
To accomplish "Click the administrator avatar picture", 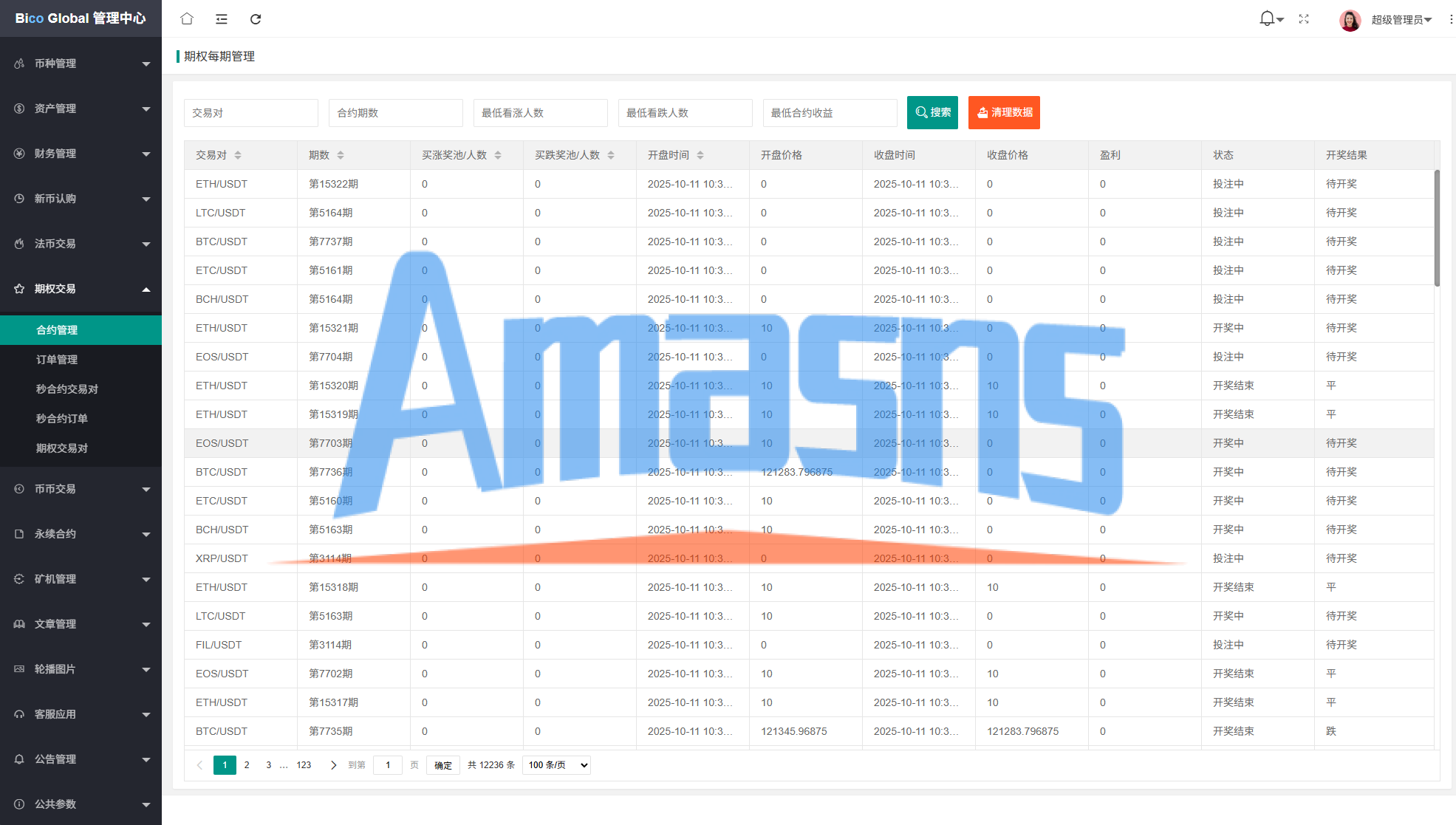I will click(x=1350, y=20).
